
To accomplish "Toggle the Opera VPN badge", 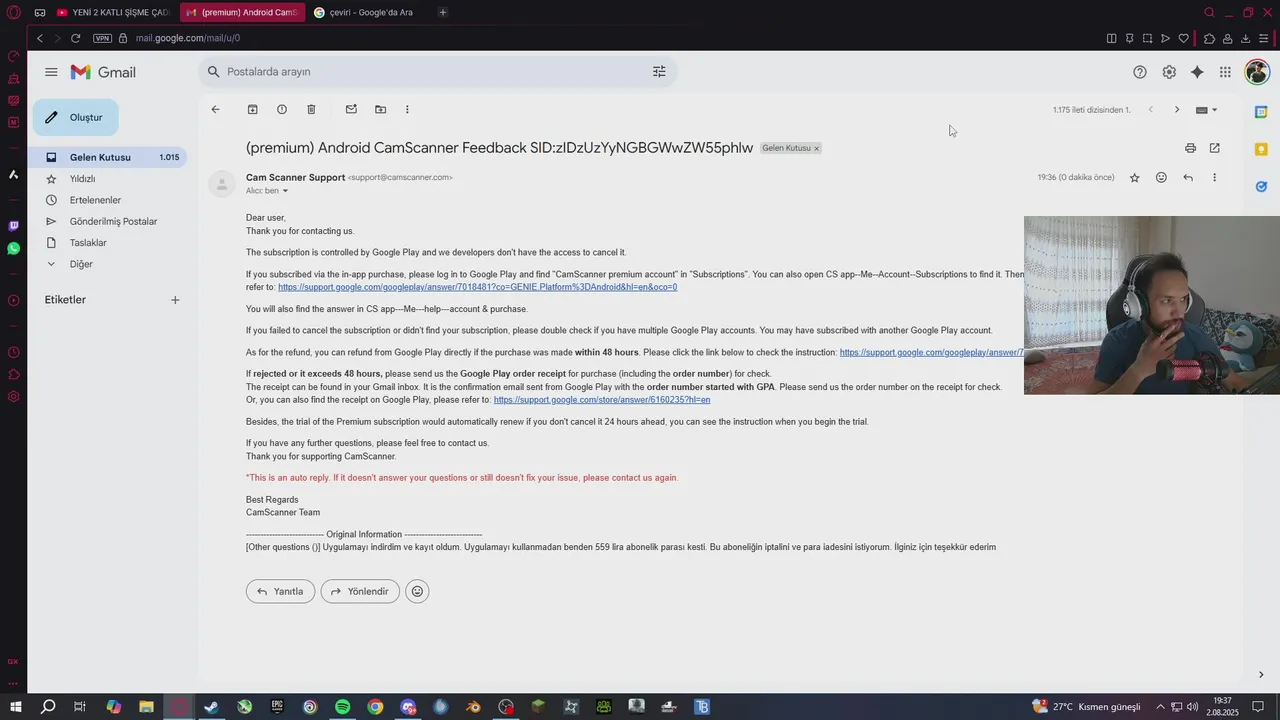I will [102, 38].
